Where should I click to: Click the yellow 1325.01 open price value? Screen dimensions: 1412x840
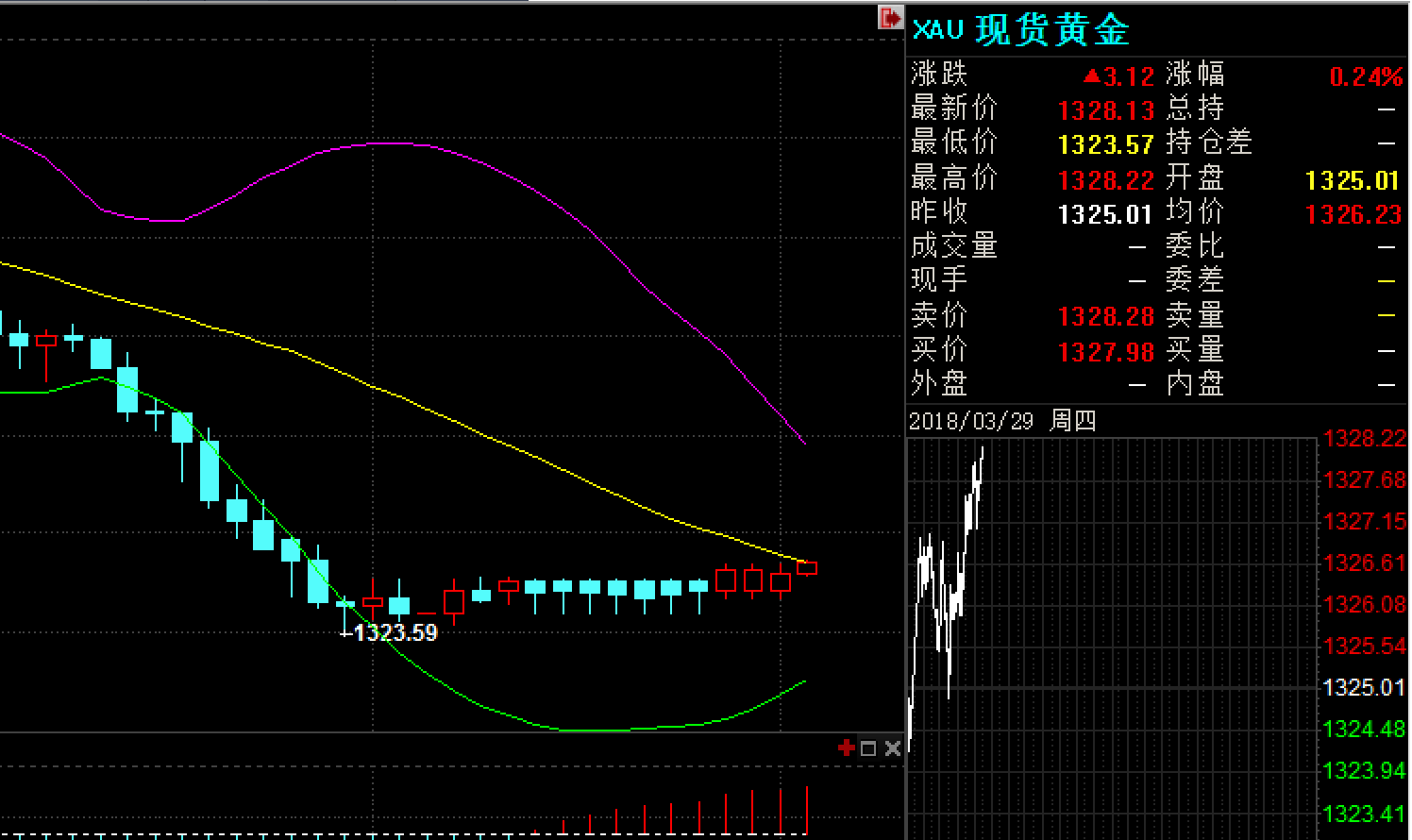[1353, 180]
